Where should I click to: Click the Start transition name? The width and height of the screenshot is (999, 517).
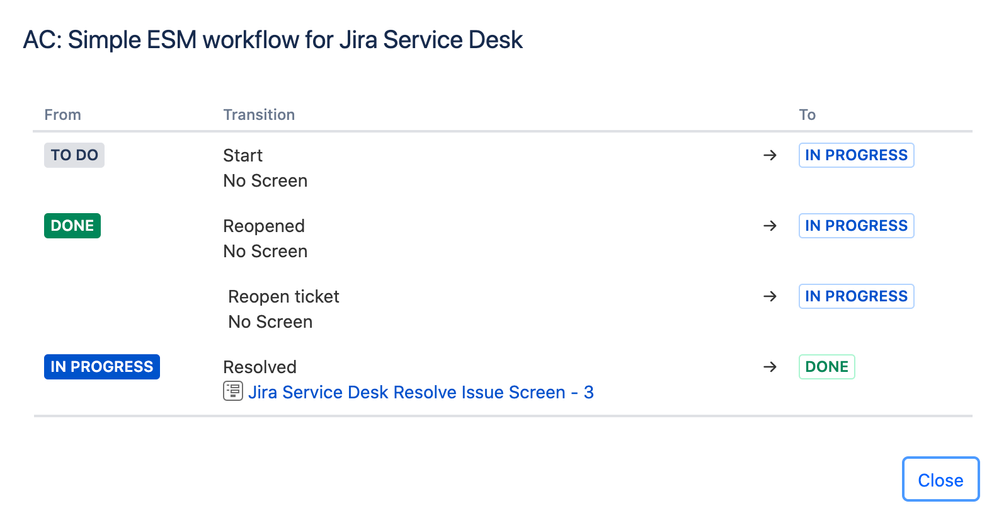click(243, 156)
